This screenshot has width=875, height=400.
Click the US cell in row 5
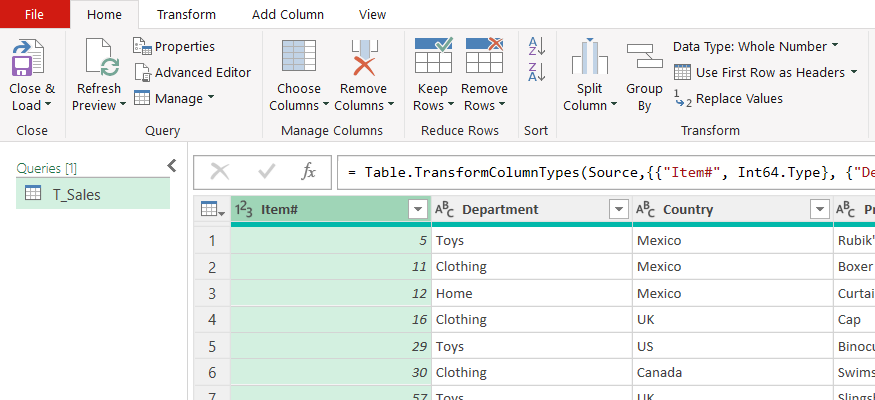tap(733, 346)
